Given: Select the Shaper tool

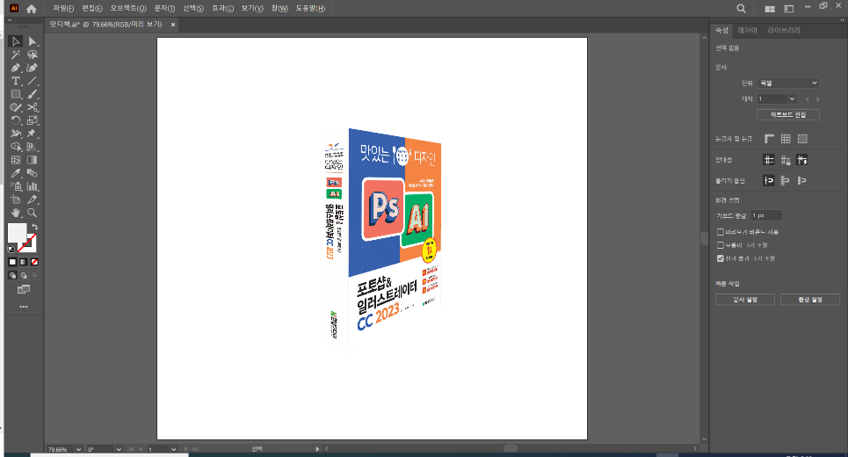Looking at the screenshot, I should (x=16, y=108).
